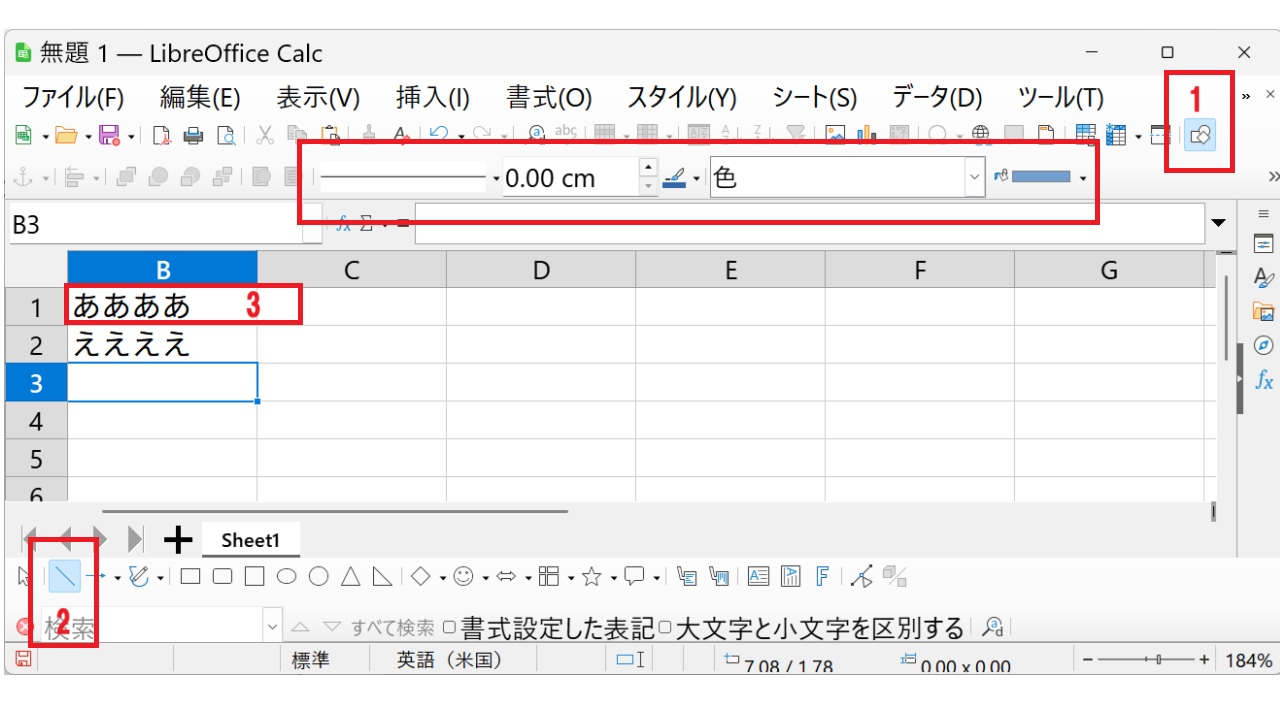Open the Fontwork text icon
This screenshot has width=1280, height=720.
[822, 576]
